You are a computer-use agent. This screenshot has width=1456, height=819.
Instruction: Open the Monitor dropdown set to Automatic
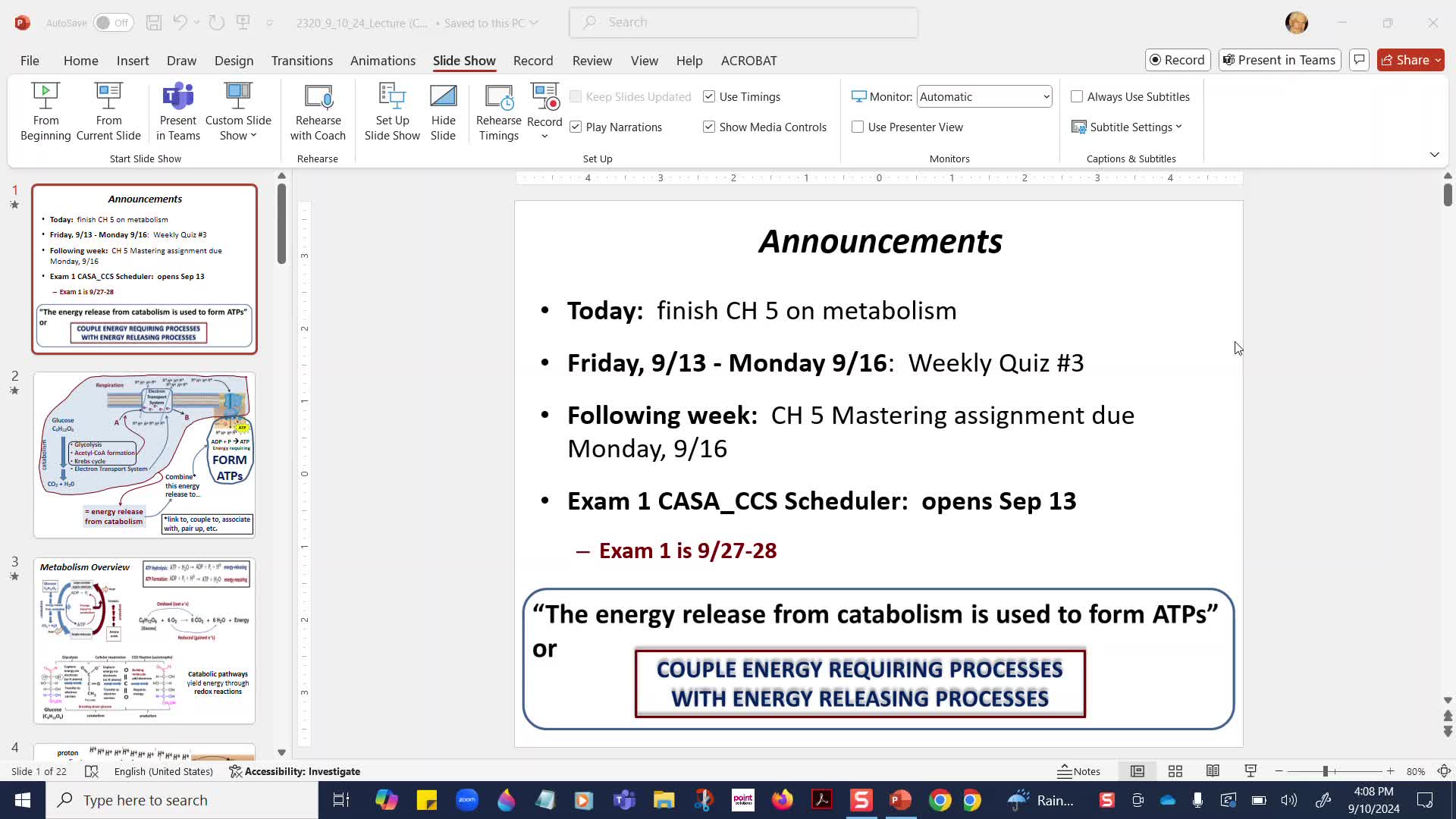984,96
